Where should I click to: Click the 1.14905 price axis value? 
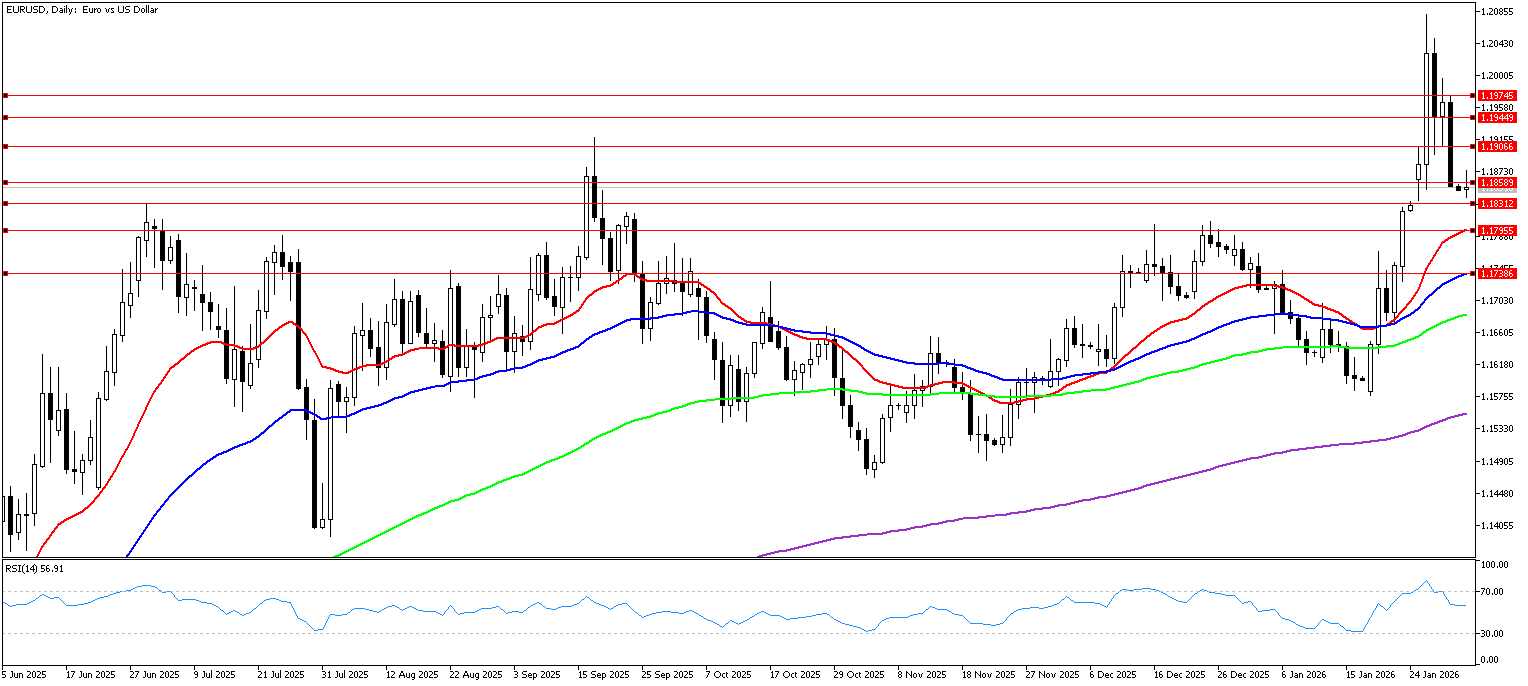coord(1498,461)
